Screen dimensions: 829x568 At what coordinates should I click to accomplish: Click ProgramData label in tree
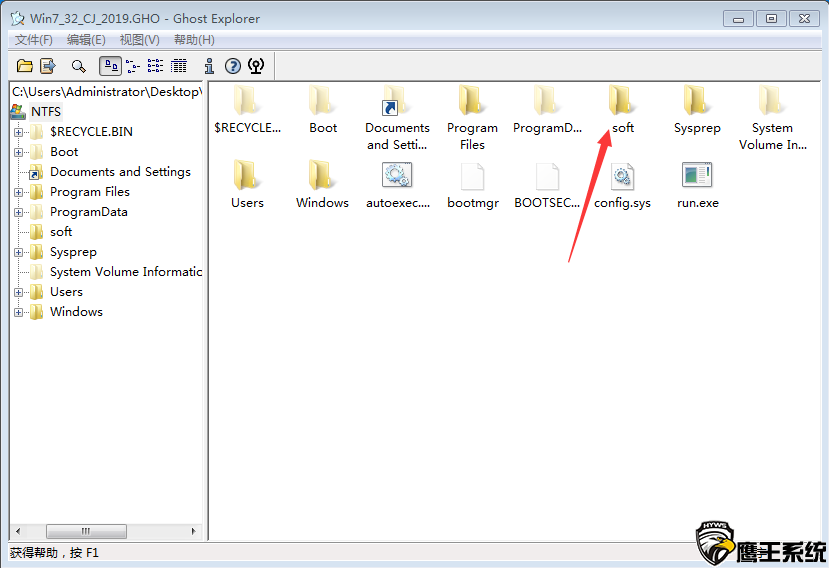[x=89, y=212]
